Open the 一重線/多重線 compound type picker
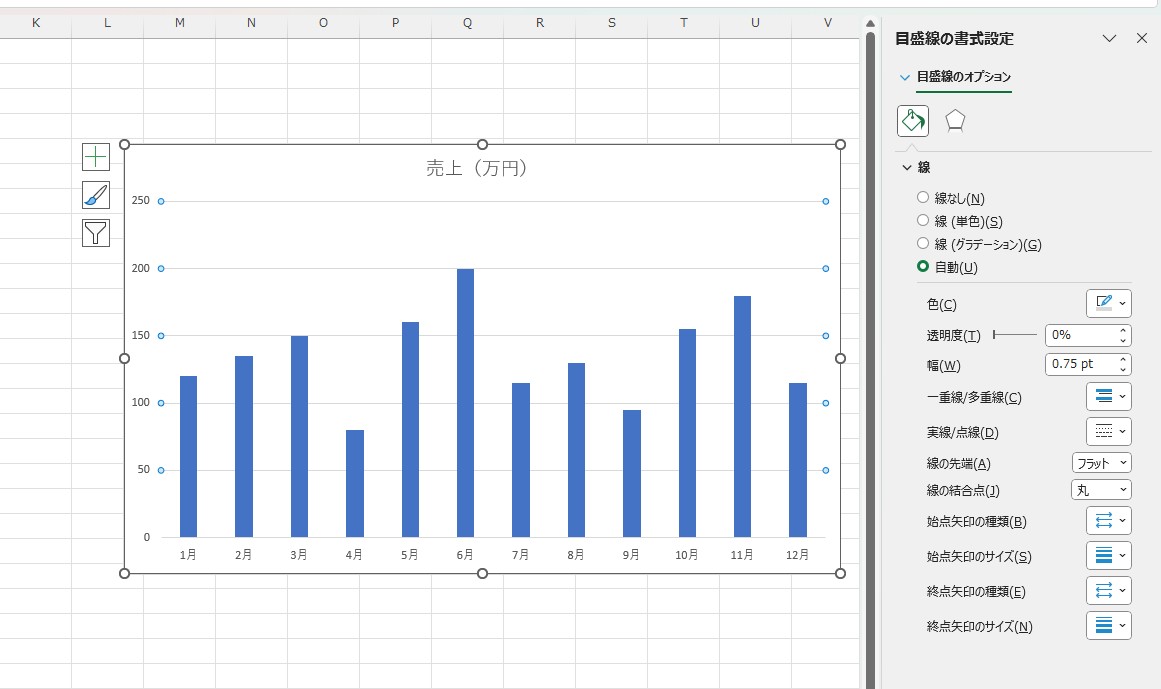This screenshot has width=1161, height=689. click(x=1108, y=397)
